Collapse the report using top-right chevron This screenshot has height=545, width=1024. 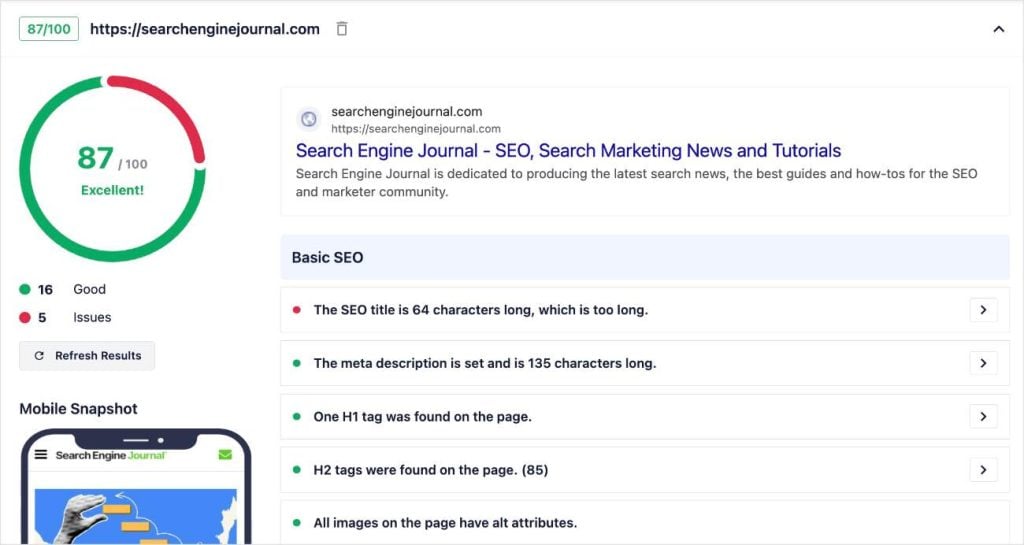(x=999, y=29)
